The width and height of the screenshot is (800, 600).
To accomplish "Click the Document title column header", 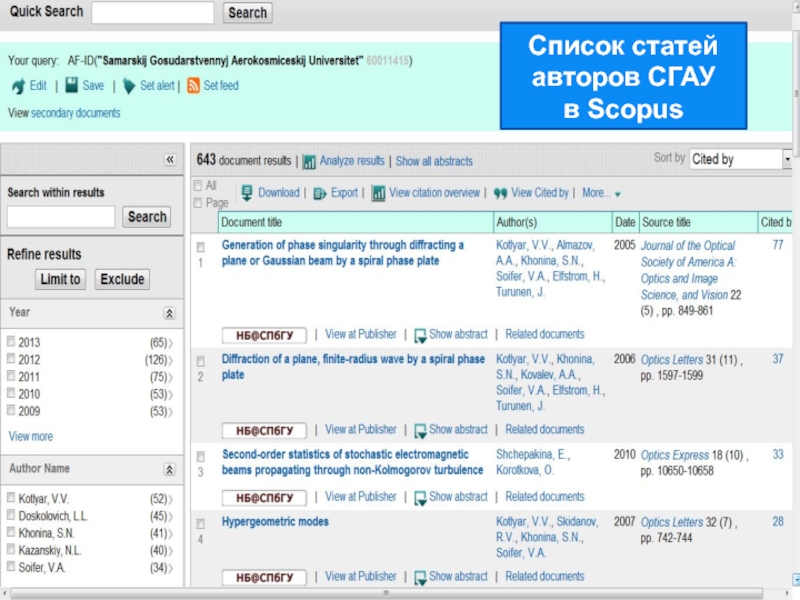I will tap(254, 222).
